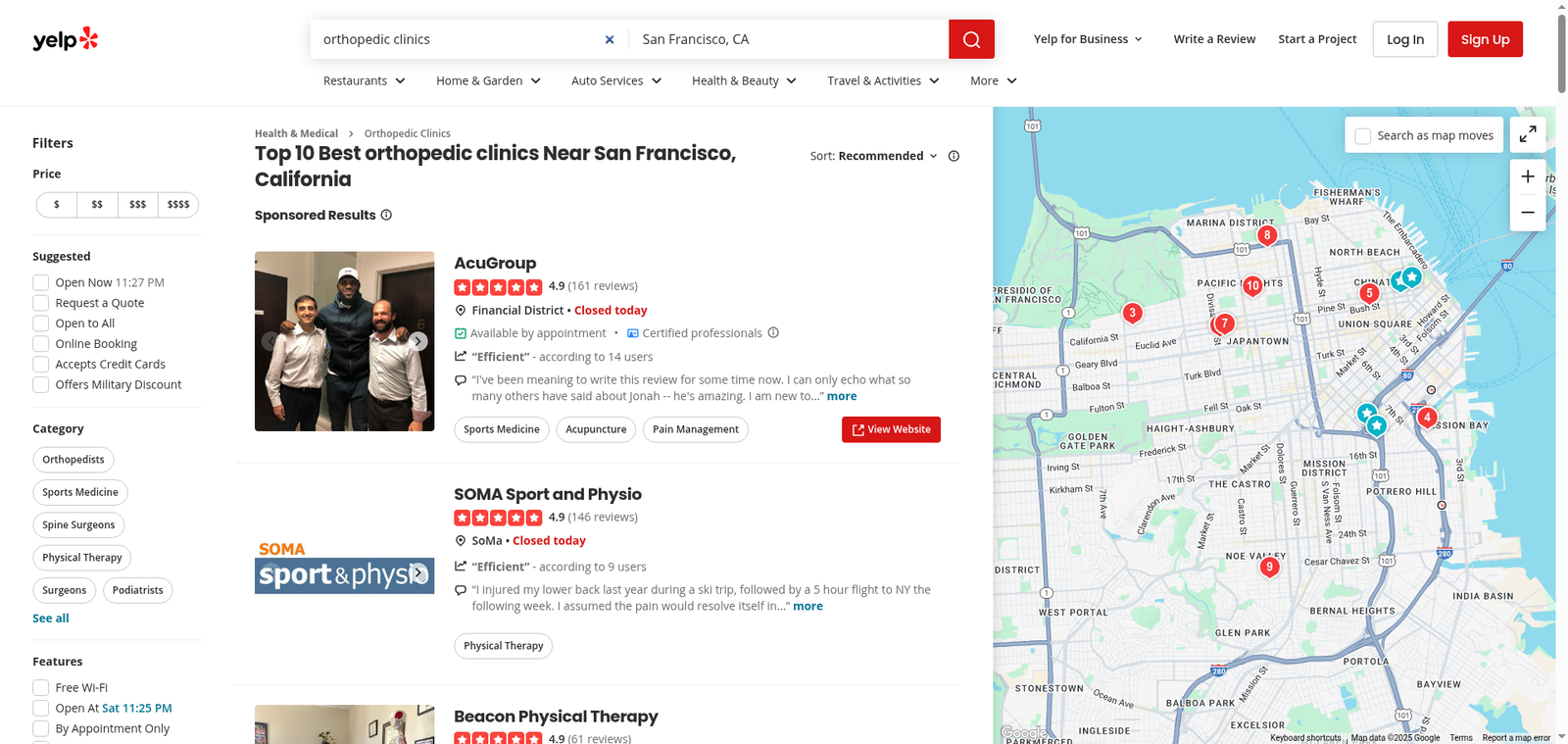1568x744 pixels.
Task: Check the Open to All filter
Action: pyautogui.click(x=41, y=323)
